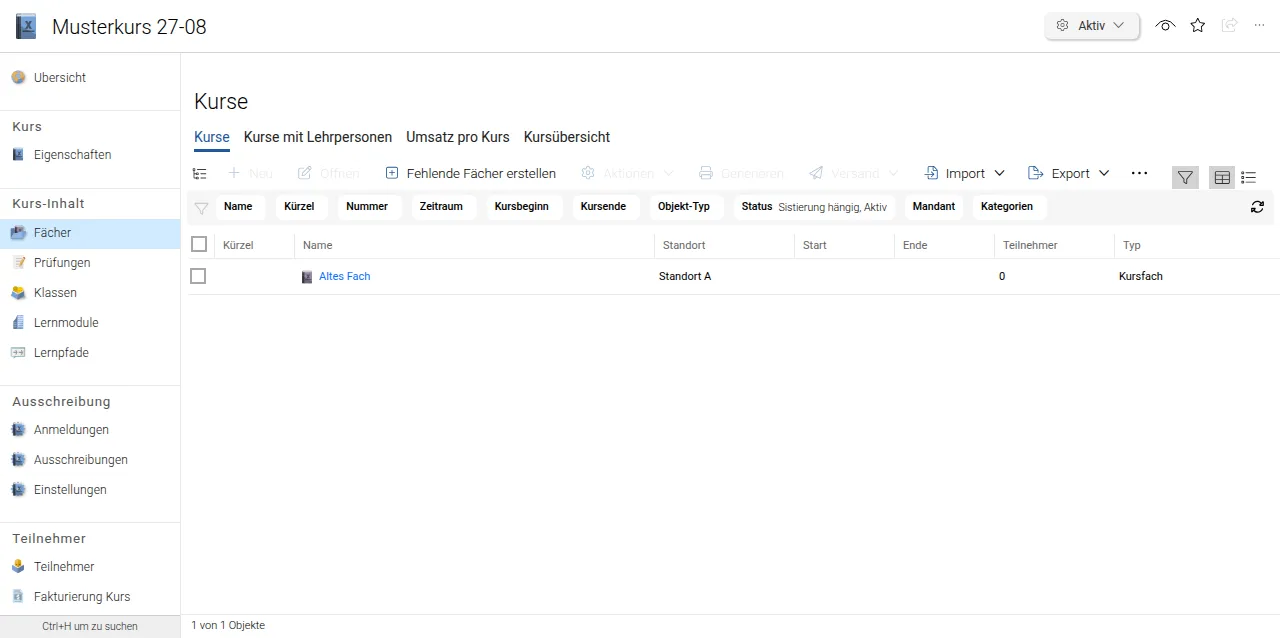Open Einstellungen in the sidebar

click(90, 490)
